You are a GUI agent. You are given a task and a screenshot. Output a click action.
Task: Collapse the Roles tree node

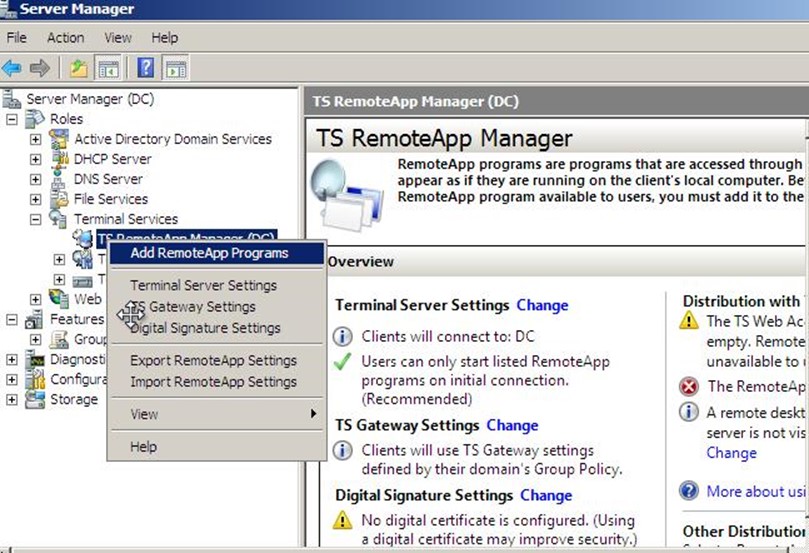click(13, 119)
